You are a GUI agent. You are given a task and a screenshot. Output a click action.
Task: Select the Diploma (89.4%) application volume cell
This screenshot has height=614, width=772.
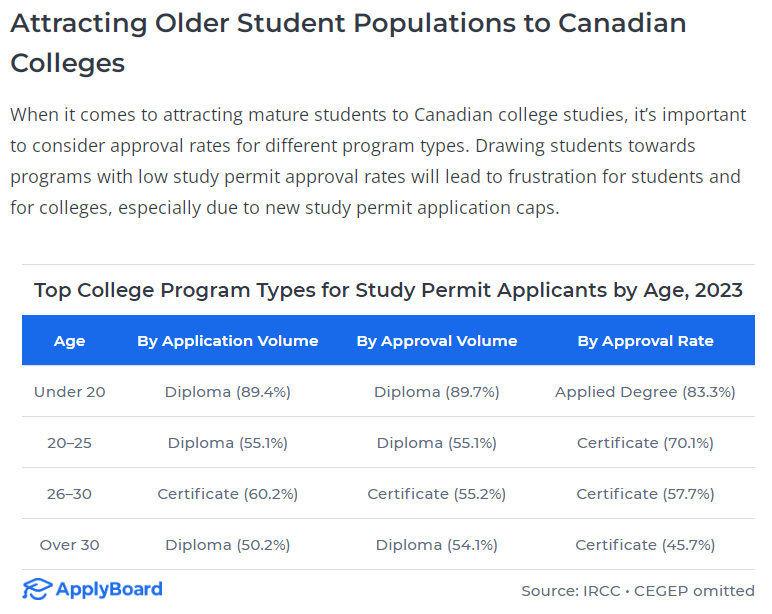(x=228, y=392)
